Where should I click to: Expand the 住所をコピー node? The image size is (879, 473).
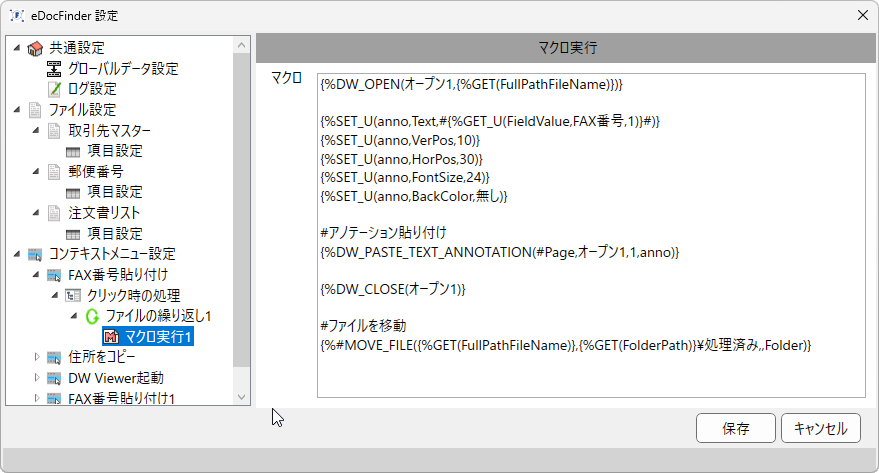pyautogui.click(x=37, y=357)
